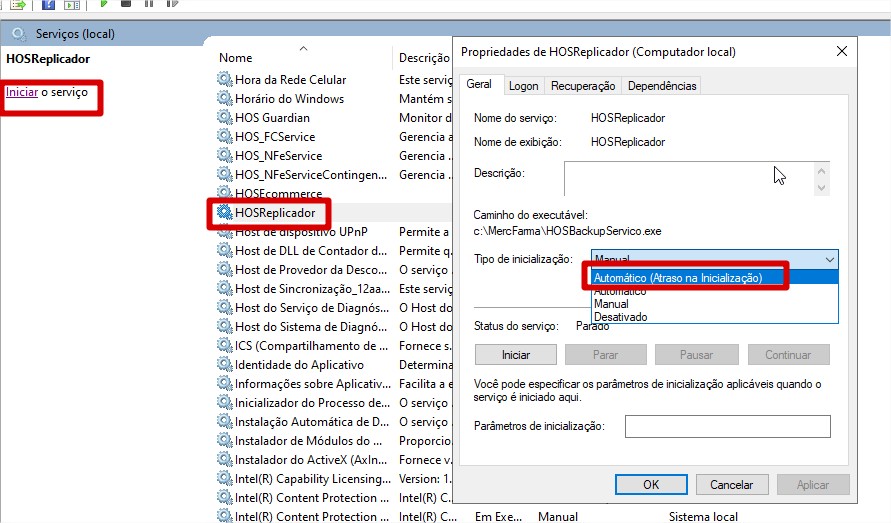
Task: Pick the Manual option in dropdown list
Action: pos(611,304)
